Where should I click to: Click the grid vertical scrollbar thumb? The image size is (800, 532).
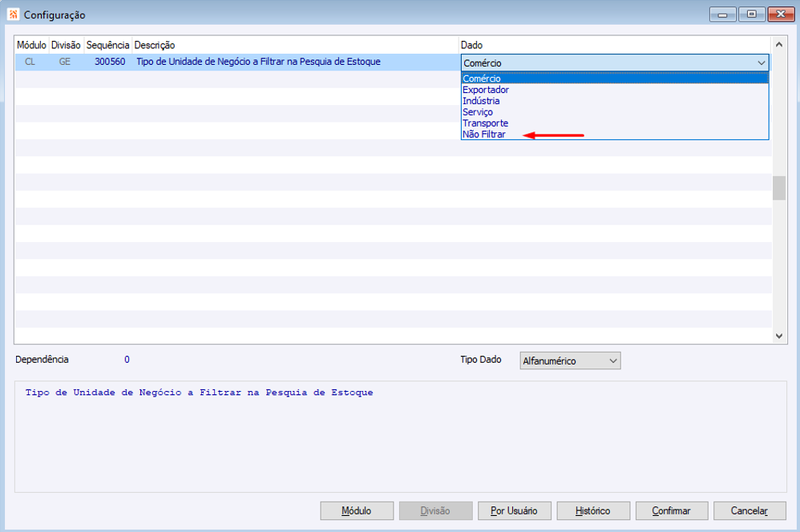tap(779, 188)
